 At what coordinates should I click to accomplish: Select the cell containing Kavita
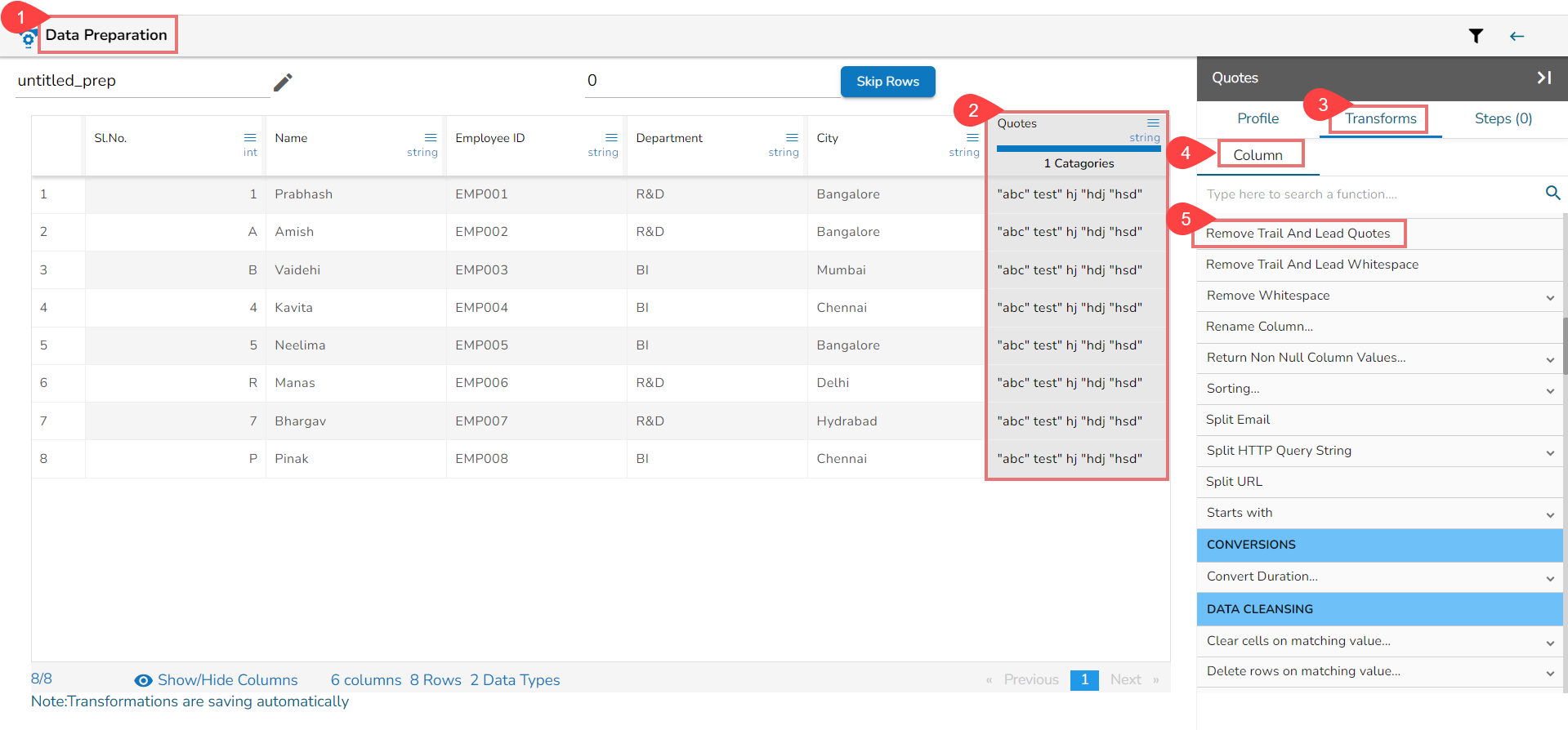click(356, 308)
